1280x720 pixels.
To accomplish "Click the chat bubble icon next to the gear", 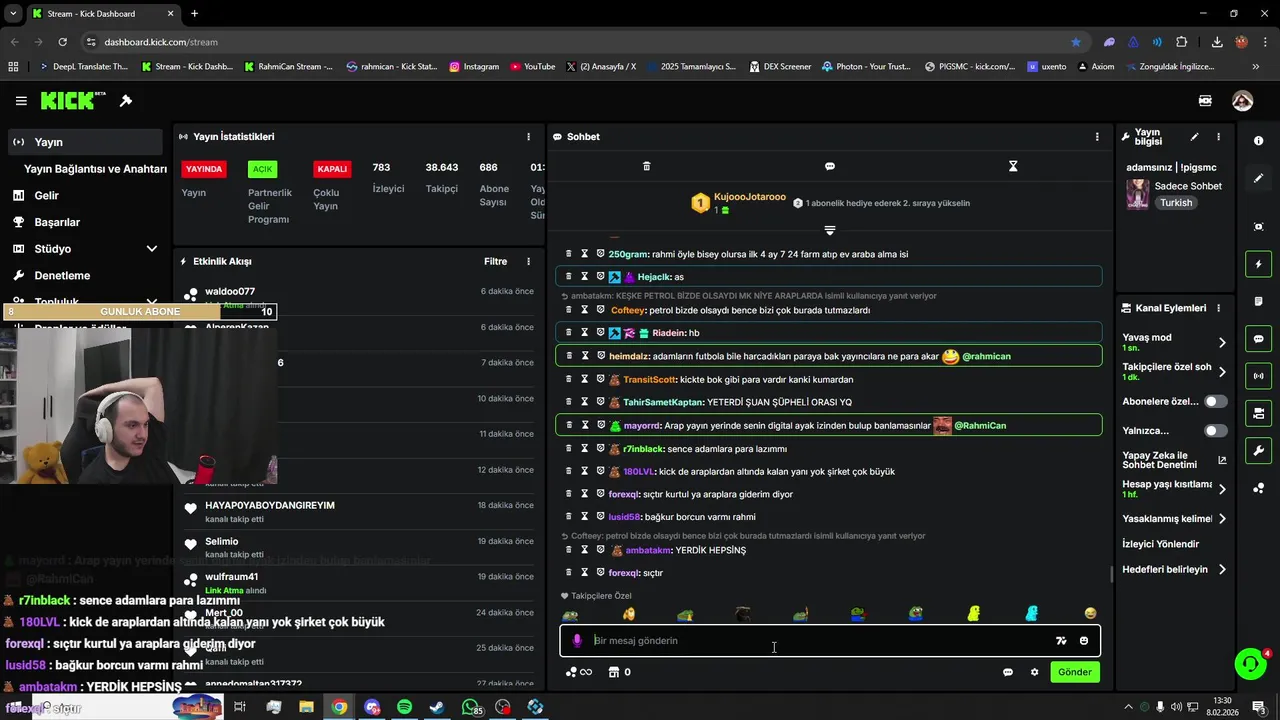I will (1008, 672).
